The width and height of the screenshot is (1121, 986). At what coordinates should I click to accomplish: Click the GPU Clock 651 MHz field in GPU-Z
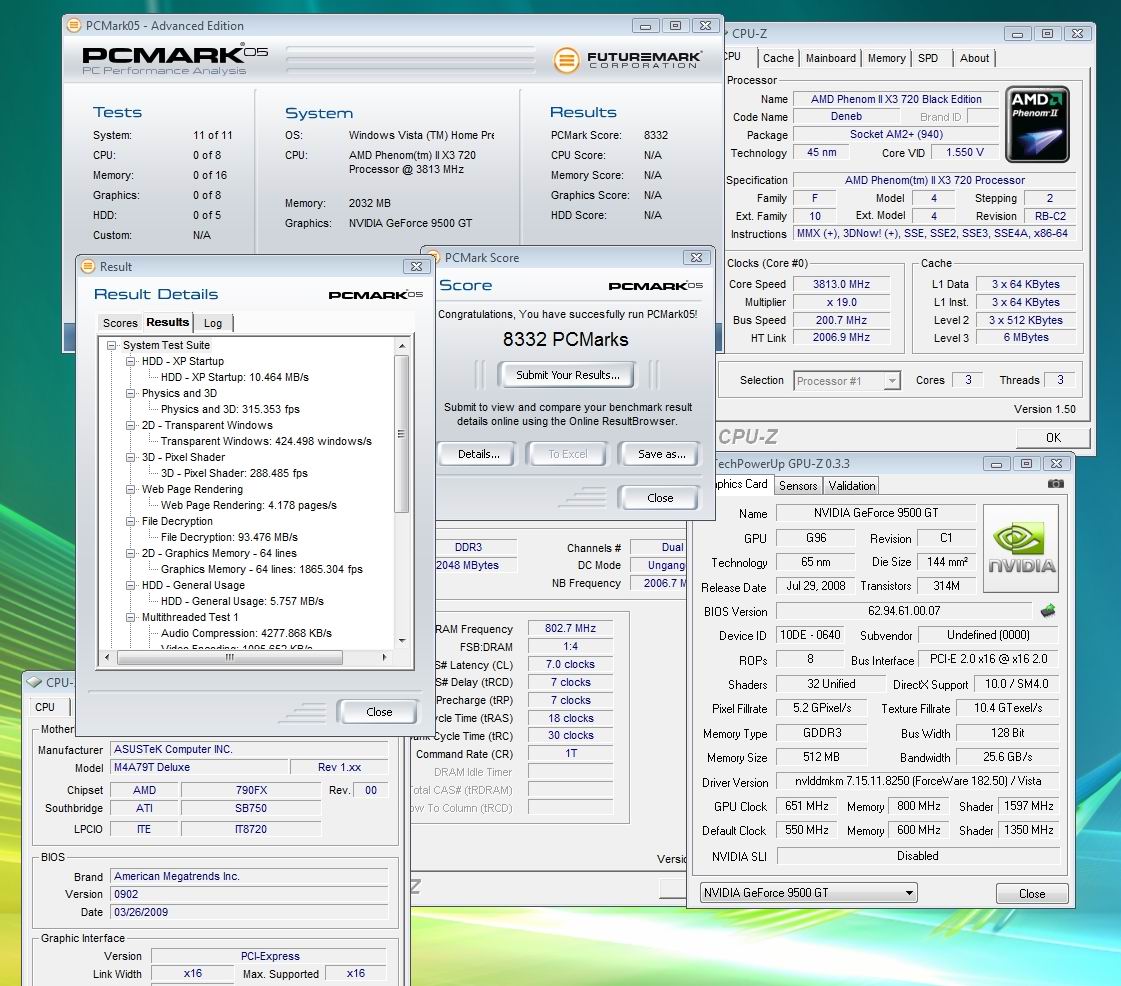806,806
